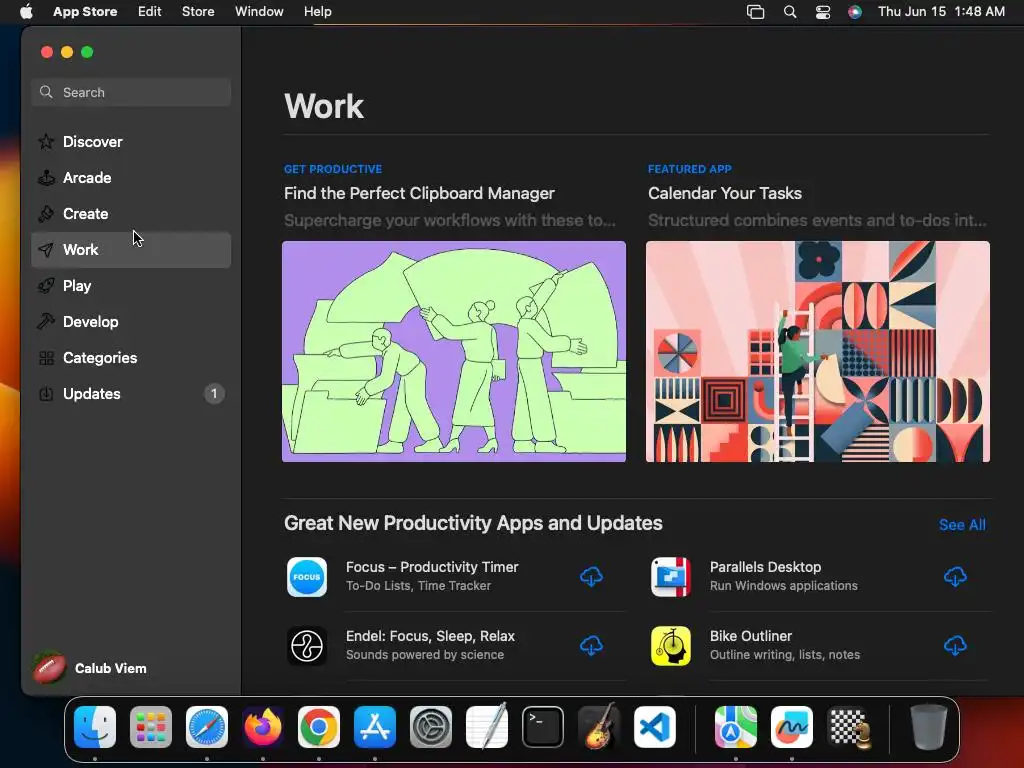Screen dimensions: 1024x768
Task: Click 'To-Do Lists, Time Tracker' subtitle
Action: (418, 586)
